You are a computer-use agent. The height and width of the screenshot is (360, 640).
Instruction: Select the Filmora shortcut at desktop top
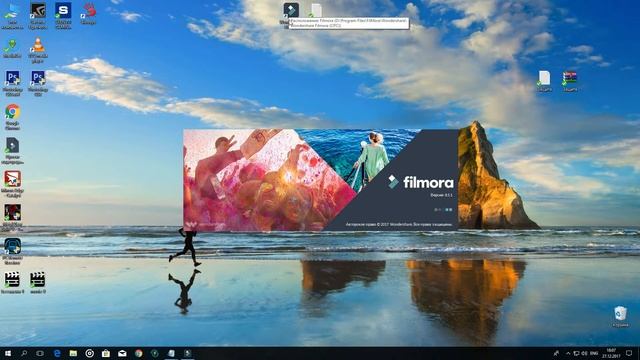click(x=291, y=10)
